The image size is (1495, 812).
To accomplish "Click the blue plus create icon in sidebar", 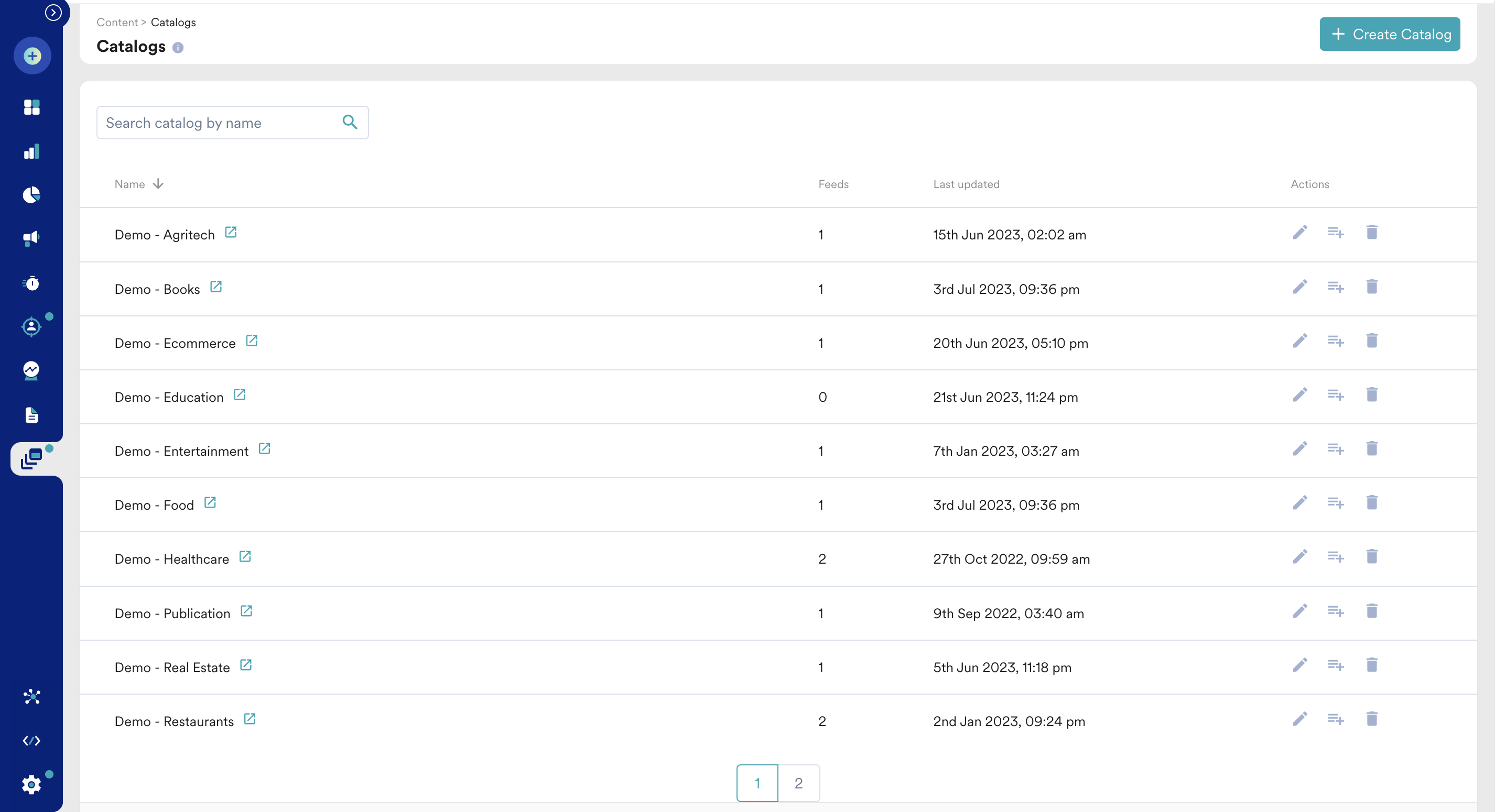I will (x=32, y=56).
